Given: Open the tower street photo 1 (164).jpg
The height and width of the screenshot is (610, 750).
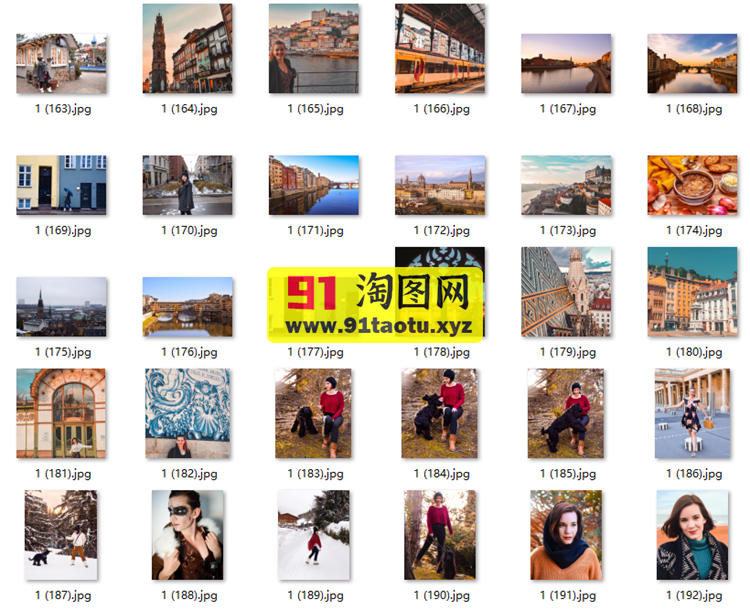Looking at the screenshot, I should pos(188,48).
